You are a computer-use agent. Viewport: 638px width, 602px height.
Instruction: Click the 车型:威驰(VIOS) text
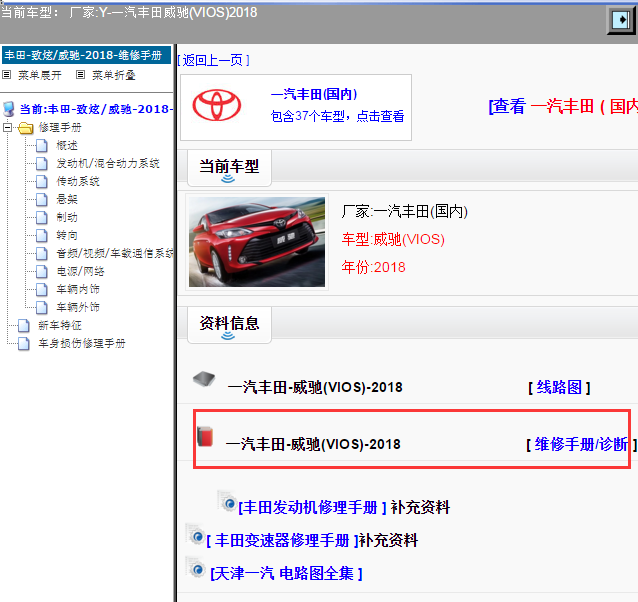393,239
